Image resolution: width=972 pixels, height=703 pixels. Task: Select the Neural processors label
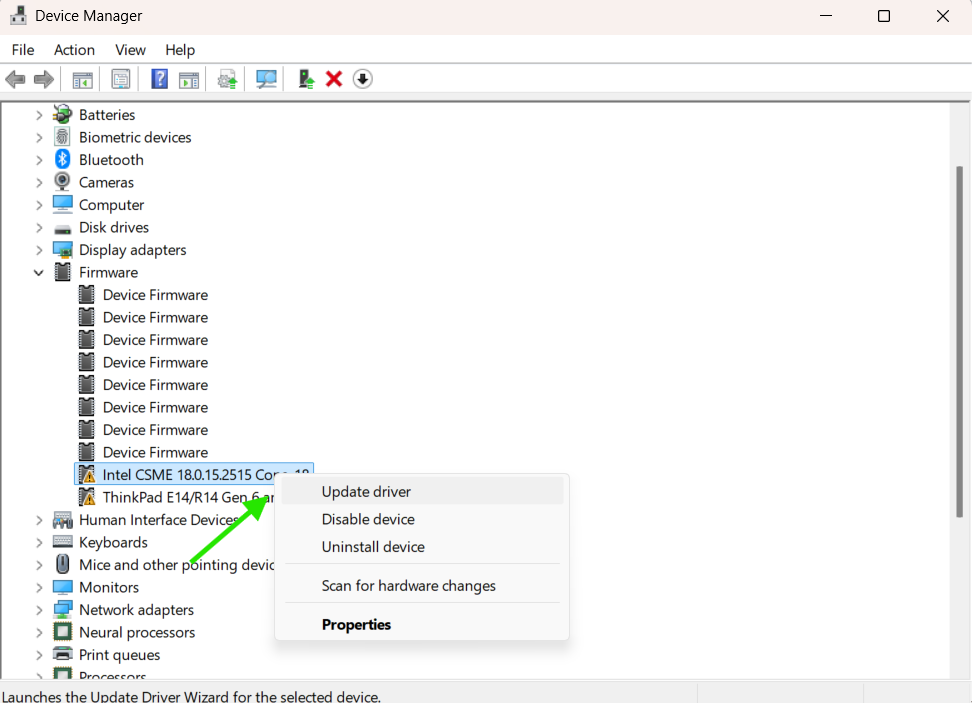(137, 632)
